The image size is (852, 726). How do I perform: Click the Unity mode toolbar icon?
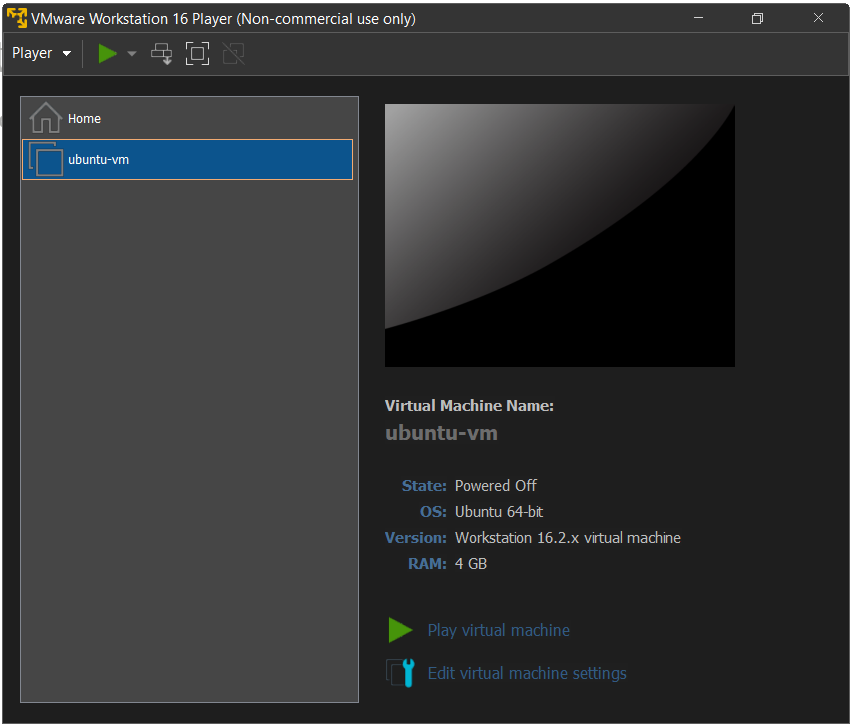pyautogui.click(x=234, y=54)
